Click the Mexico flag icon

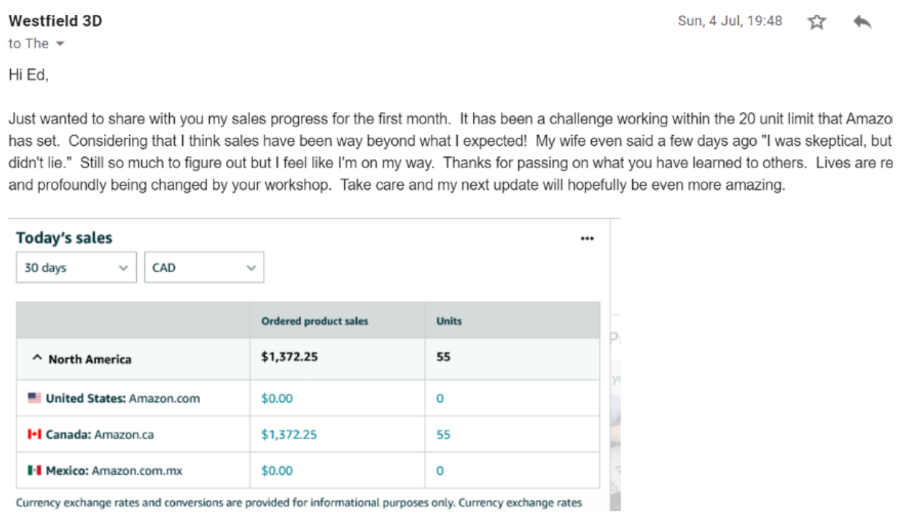(x=34, y=470)
